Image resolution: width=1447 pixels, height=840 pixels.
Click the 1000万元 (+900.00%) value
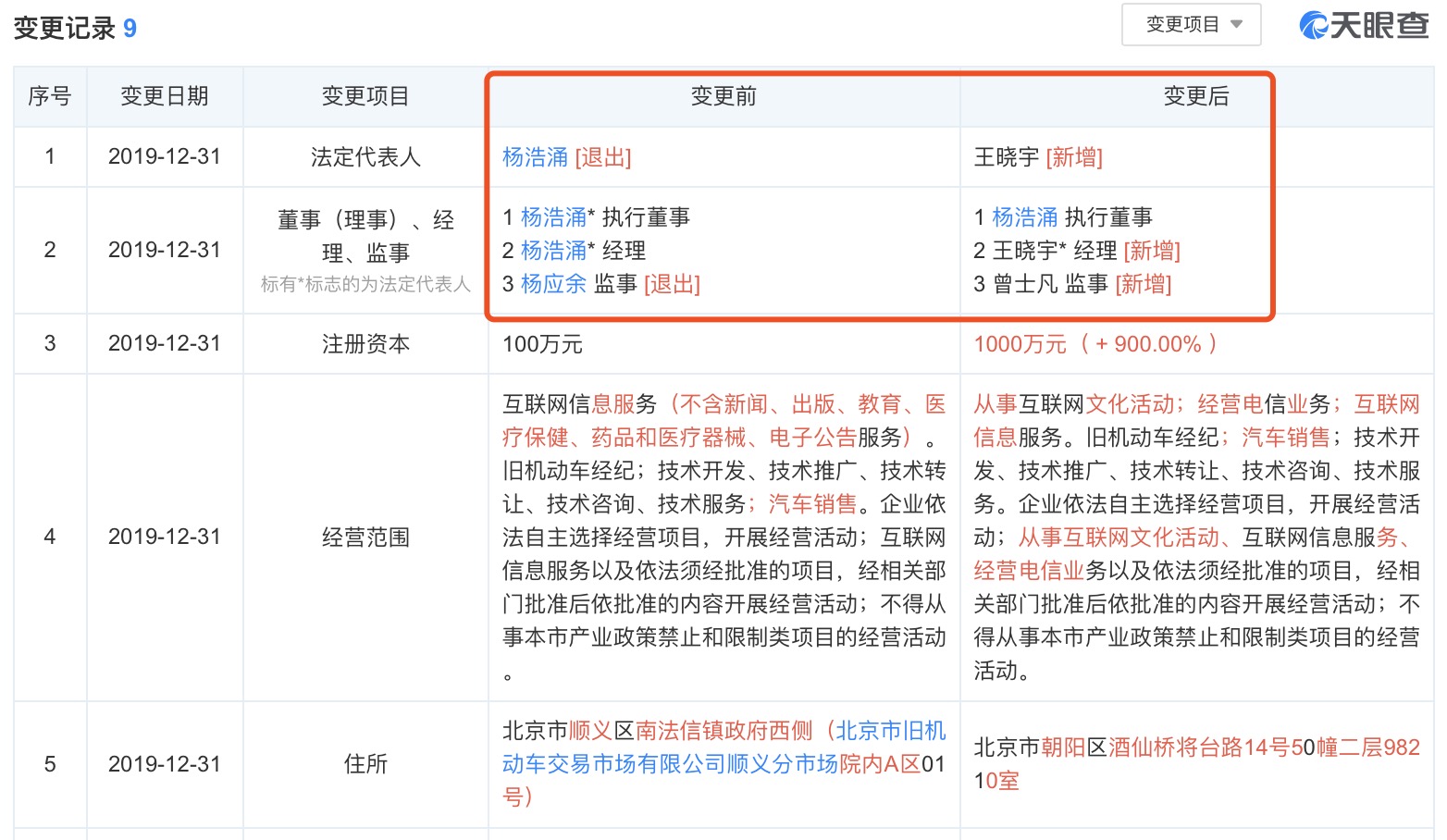pyautogui.click(x=1095, y=344)
